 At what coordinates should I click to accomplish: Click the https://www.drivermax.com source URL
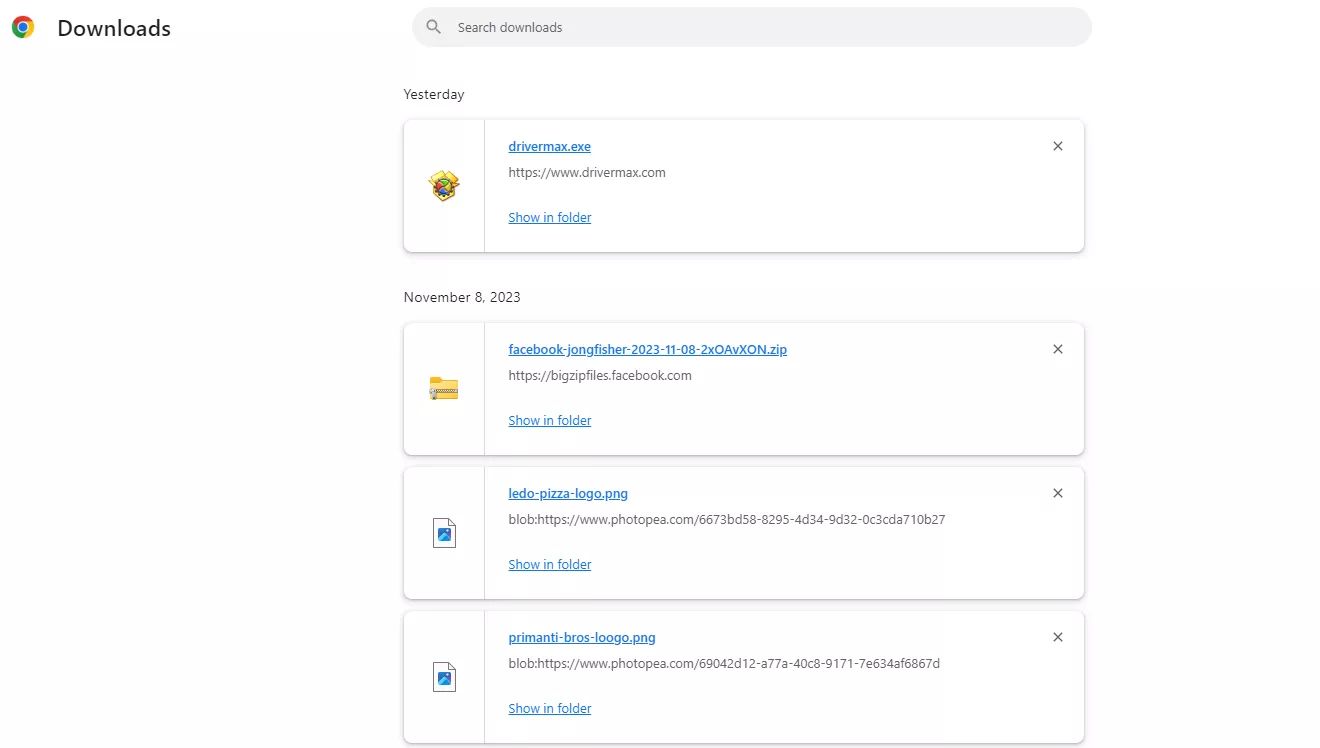(587, 172)
